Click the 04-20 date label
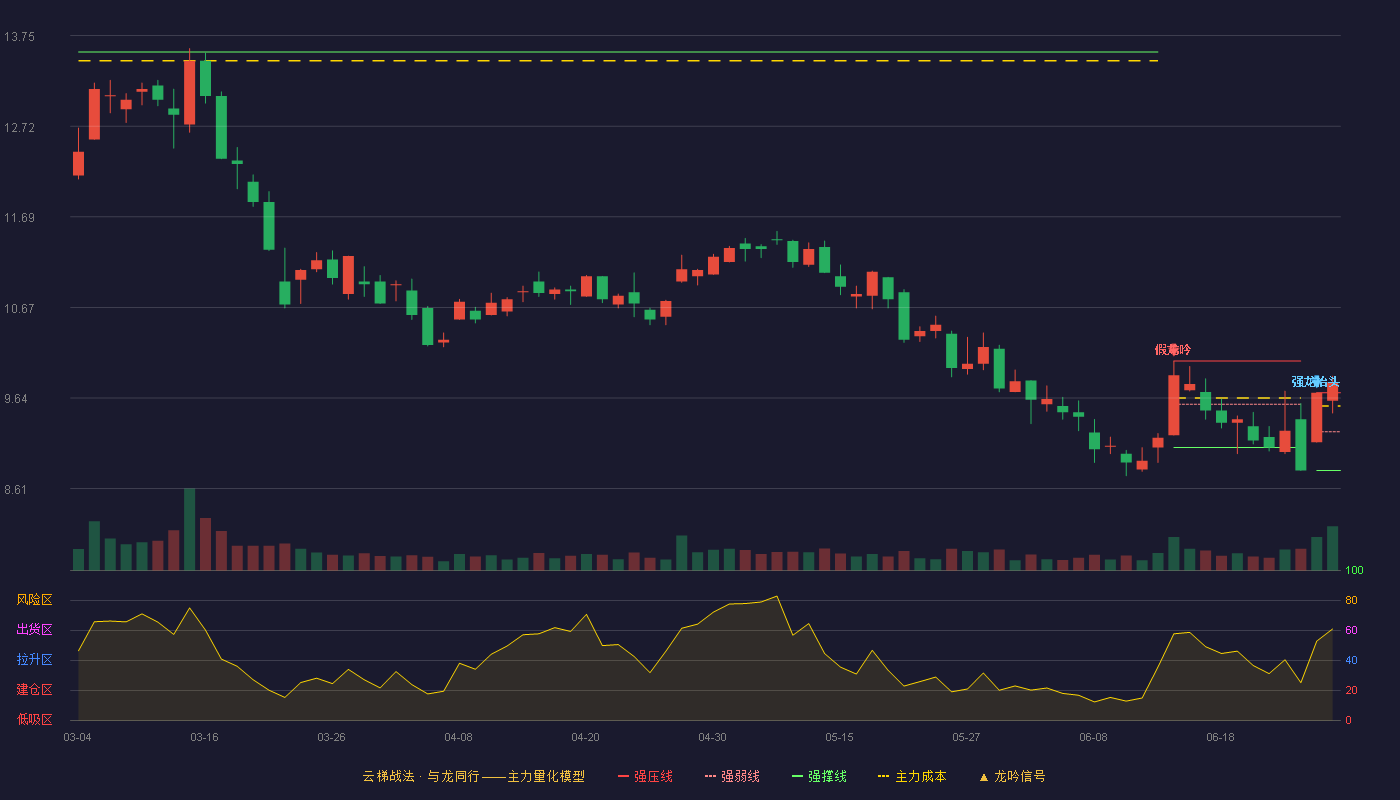The image size is (1400, 800). [x=585, y=737]
